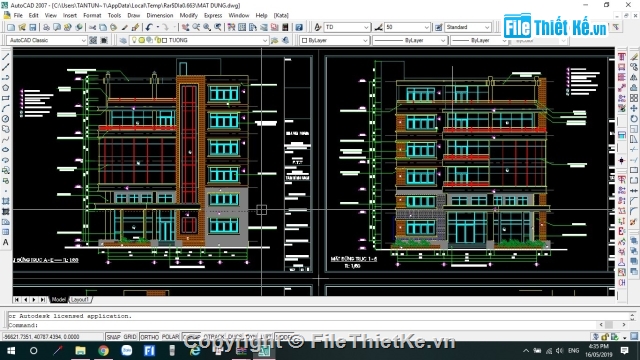Open Help with the question mark icon
640x360 pixels.
(299, 27)
